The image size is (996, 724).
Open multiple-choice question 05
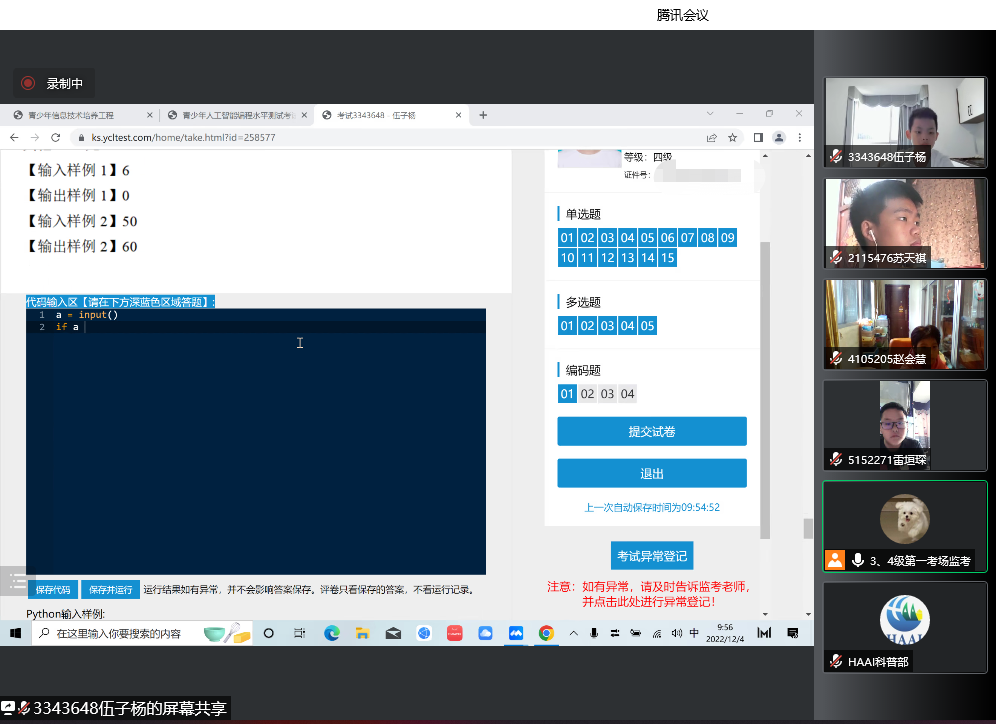(647, 326)
